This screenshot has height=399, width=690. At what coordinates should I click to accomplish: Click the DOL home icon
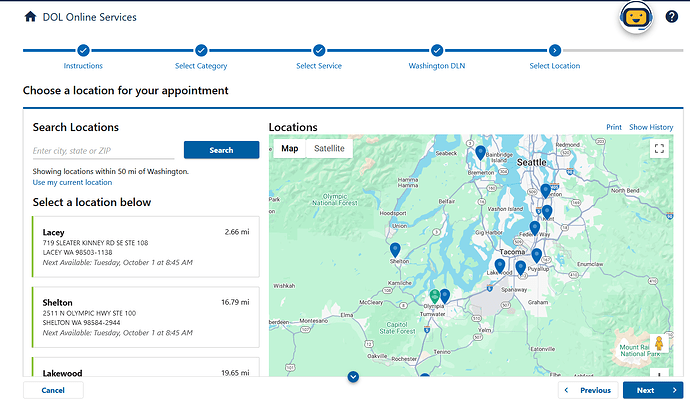click(x=30, y=17)
